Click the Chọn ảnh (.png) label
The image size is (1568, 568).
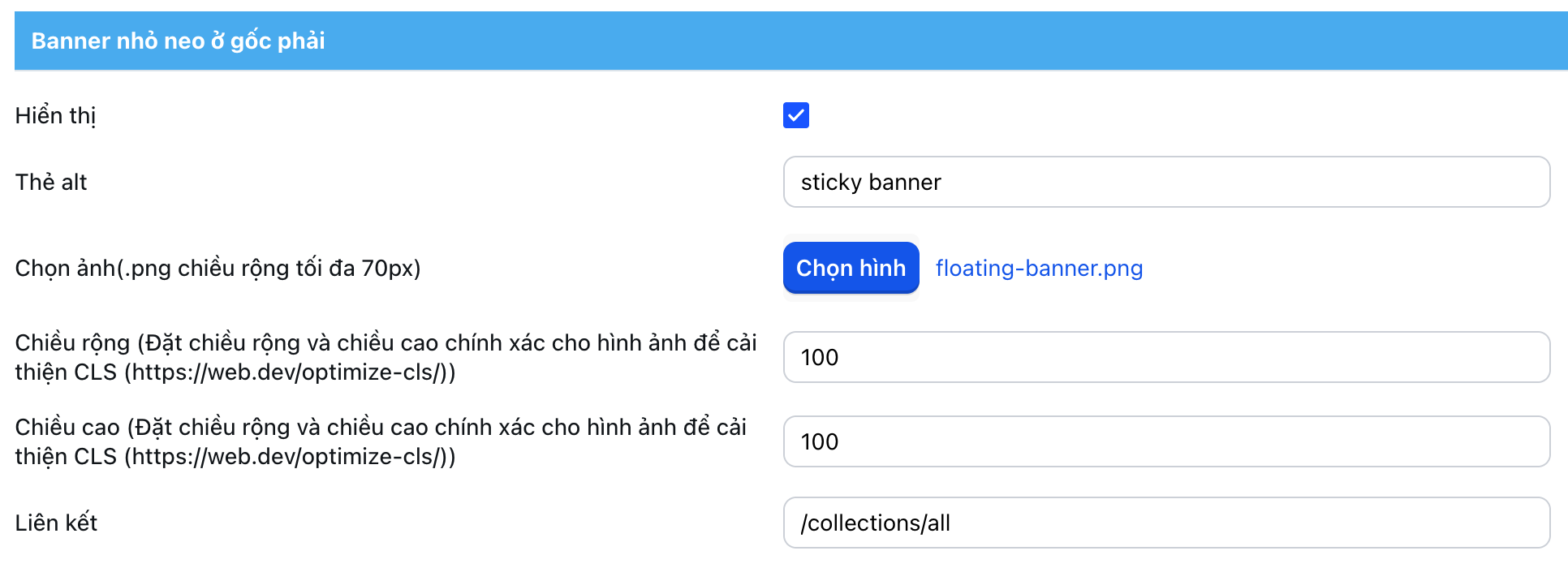pyautogui.click(x=218, y=268)
